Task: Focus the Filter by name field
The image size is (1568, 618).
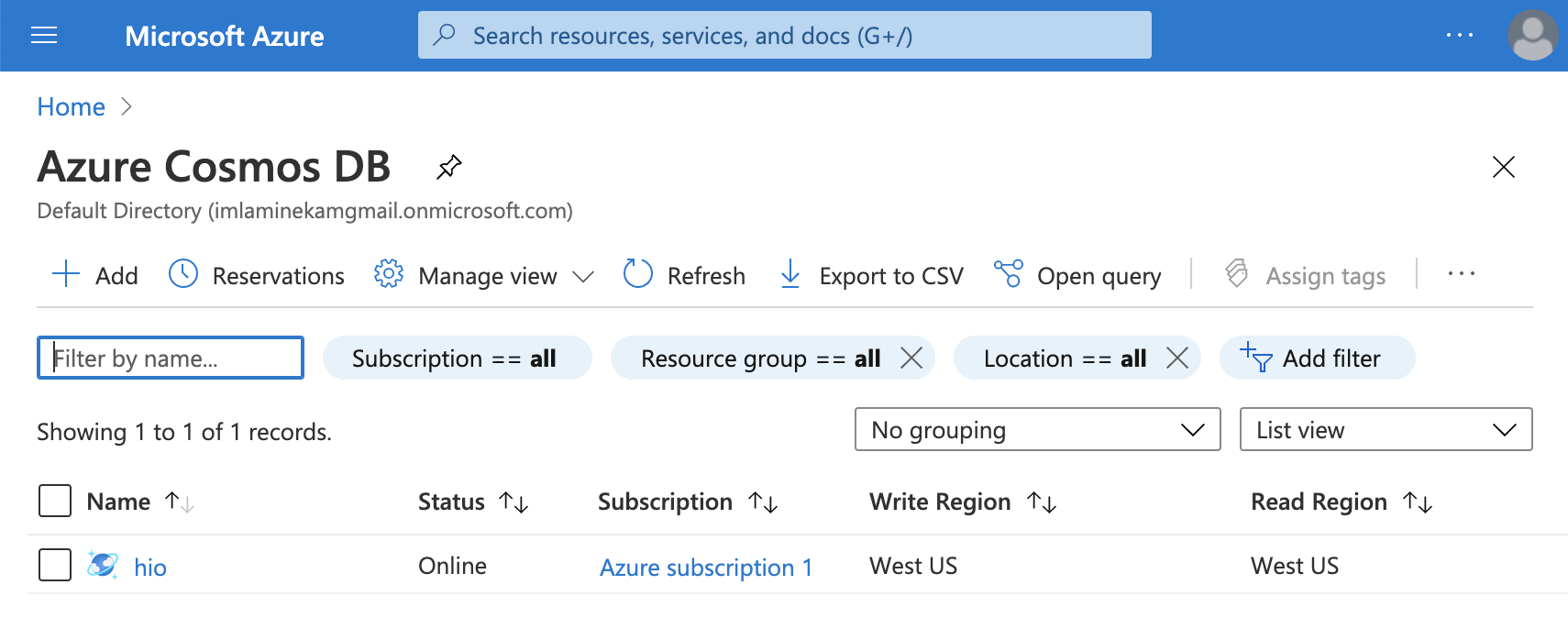Action: click(171, 358)
